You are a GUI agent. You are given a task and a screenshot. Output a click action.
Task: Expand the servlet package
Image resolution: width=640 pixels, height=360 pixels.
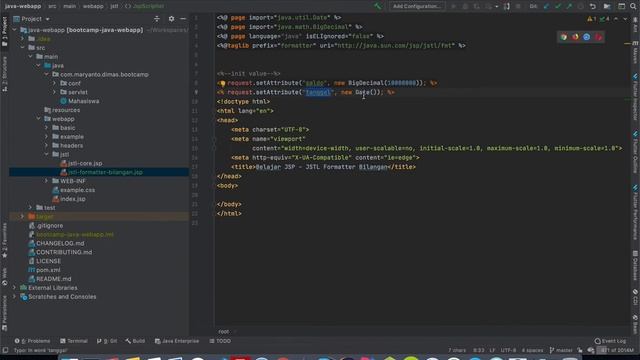[54, 92]
